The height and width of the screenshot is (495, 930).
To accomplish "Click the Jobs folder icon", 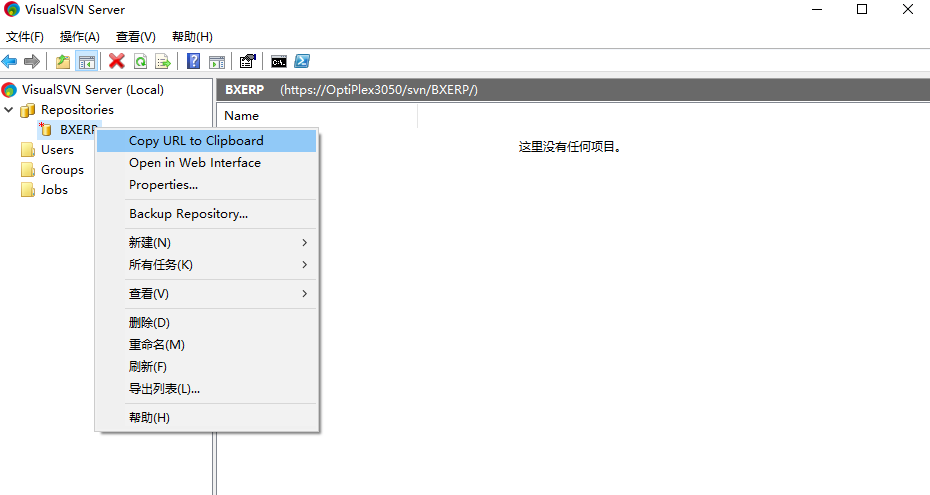I will 28,190.
